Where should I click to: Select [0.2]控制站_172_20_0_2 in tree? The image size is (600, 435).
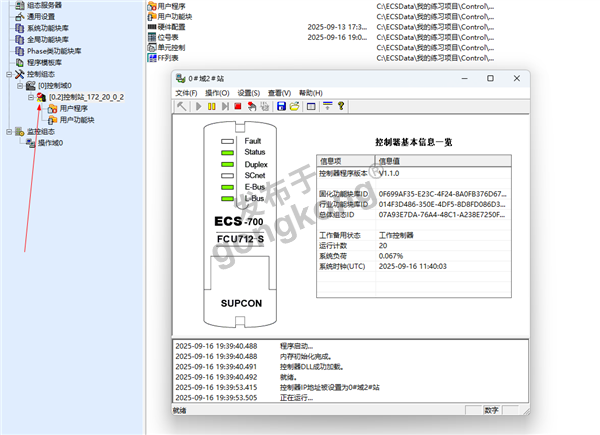click(86, 97)
